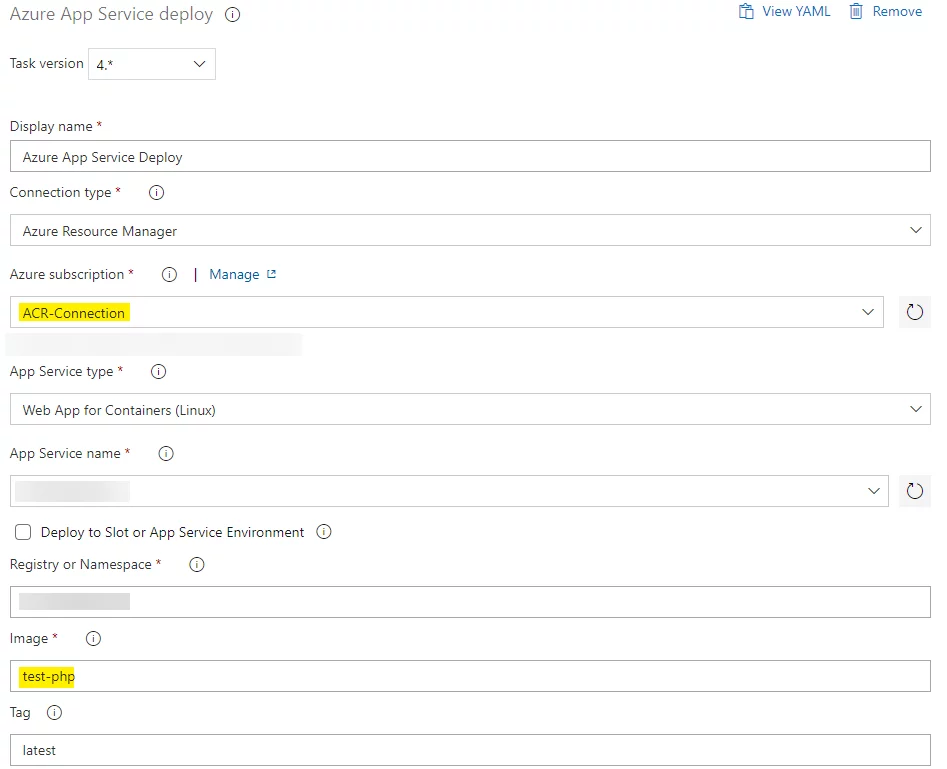Refresh the Azure subscription list

914,312
